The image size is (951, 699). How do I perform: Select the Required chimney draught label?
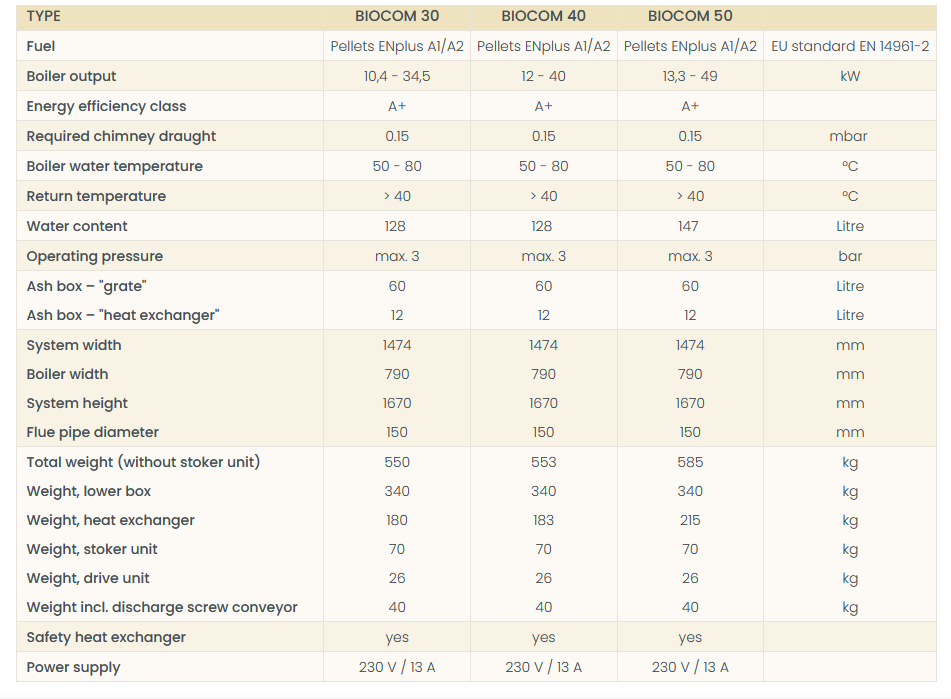click(121, 136)
